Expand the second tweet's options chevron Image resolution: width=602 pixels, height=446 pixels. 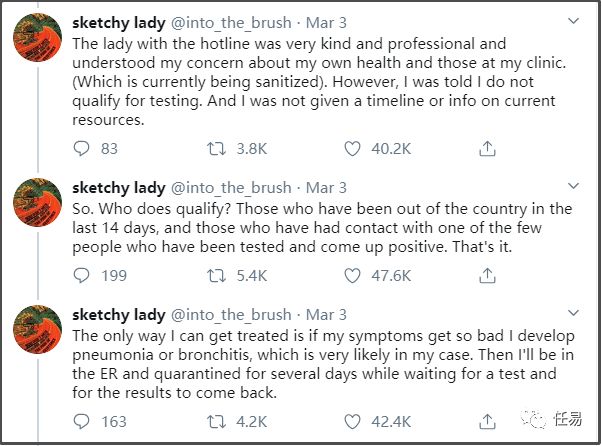[571, 187]
